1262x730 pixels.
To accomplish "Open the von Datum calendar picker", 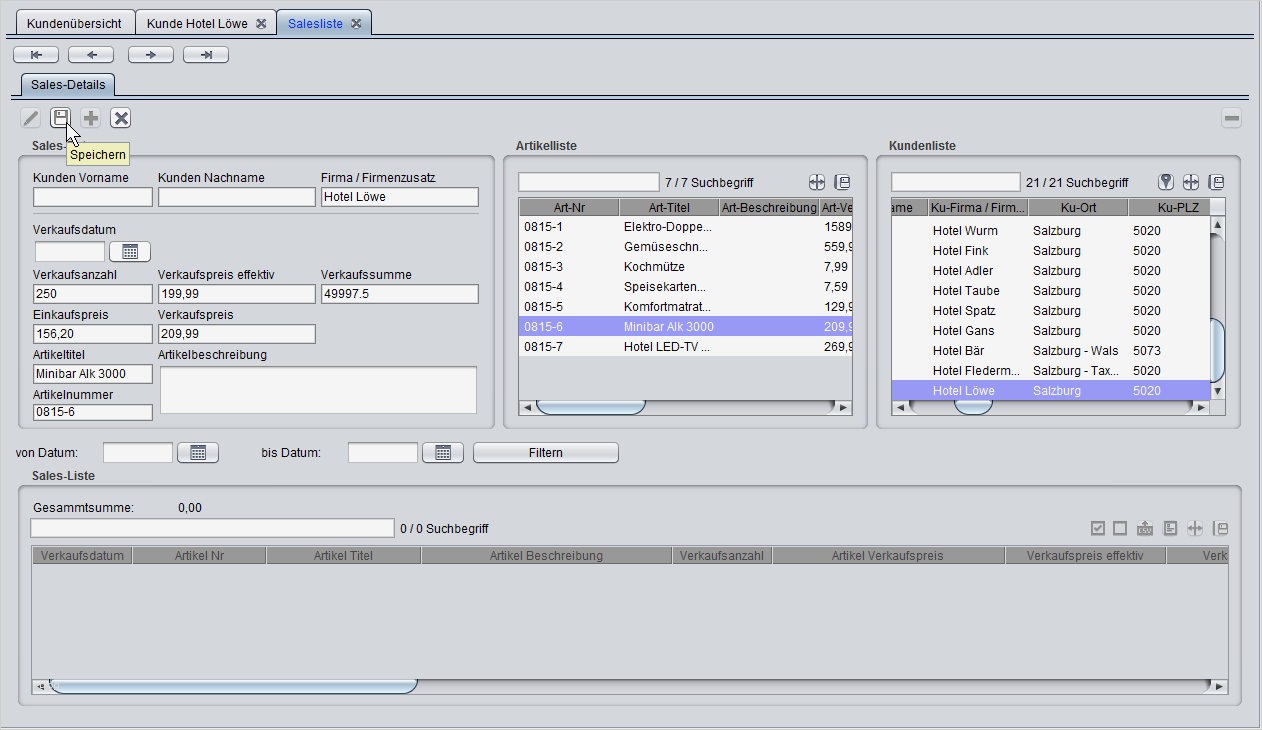I will tap(198, 452).
